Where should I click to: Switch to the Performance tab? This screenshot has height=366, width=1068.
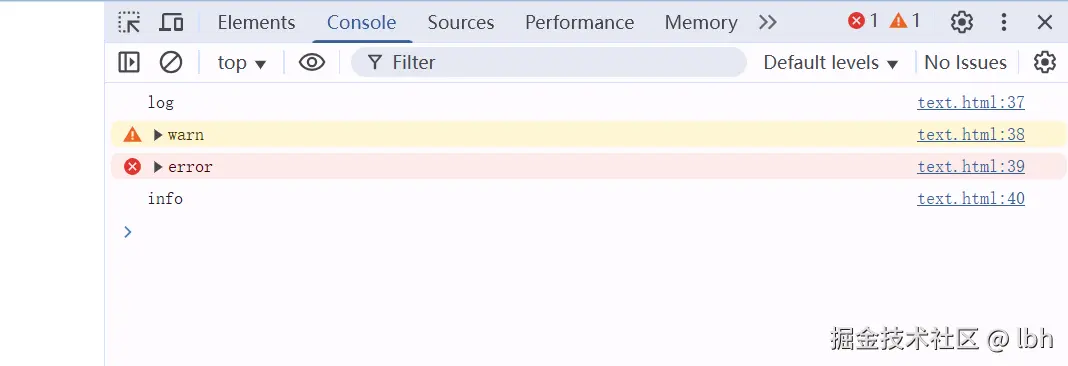[579, 22]
